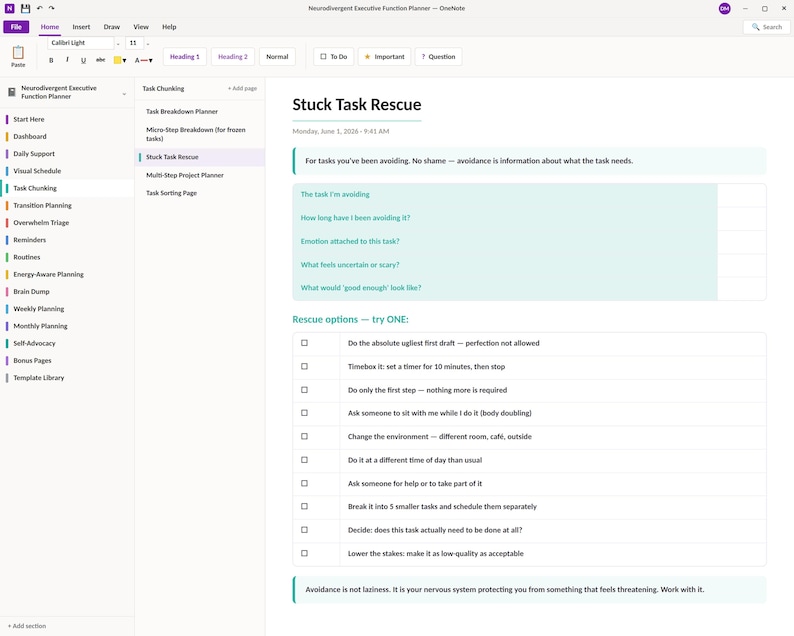Open the Daily Support section

(67, 153)
